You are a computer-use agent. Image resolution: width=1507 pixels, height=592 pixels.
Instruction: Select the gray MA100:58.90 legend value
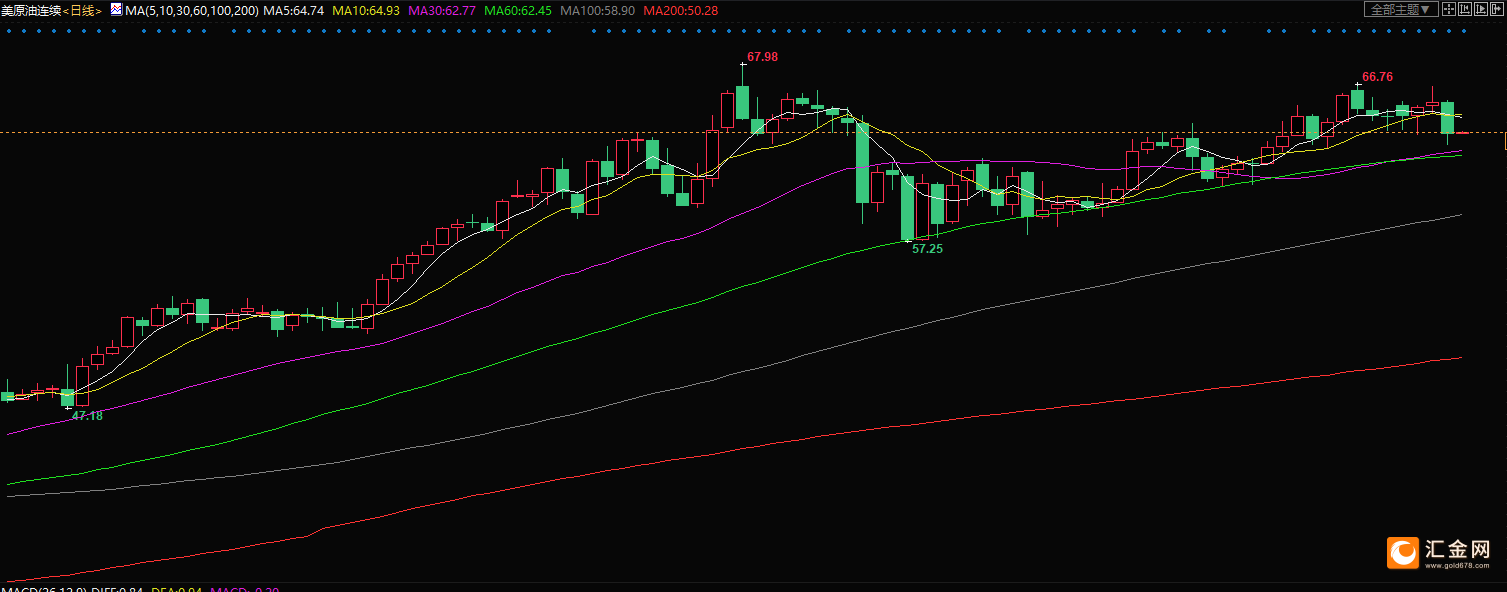(598, 10)
